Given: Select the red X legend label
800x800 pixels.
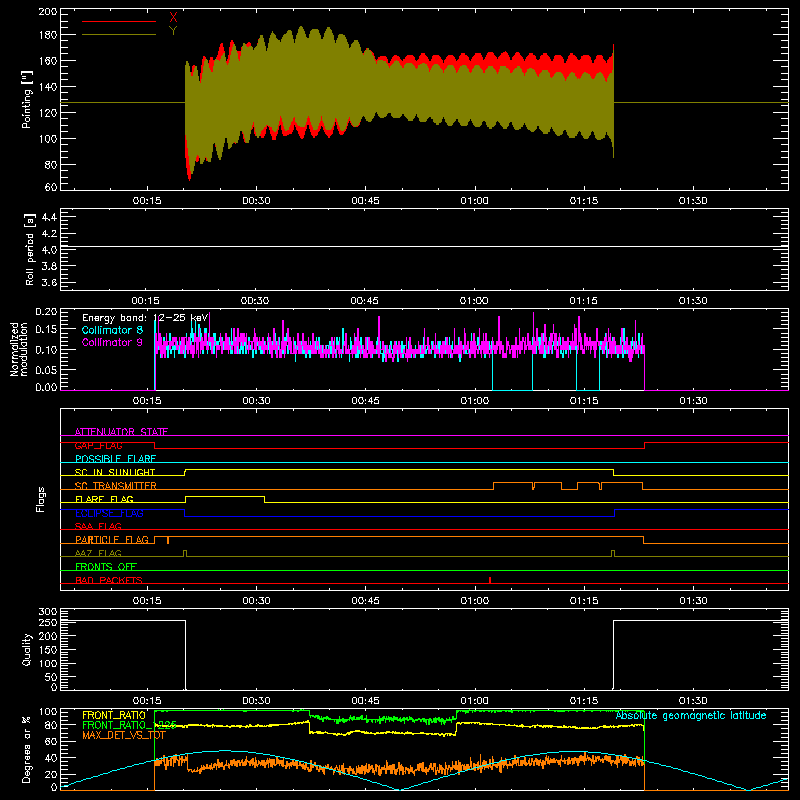Looking at the screenshot, I should (173, 17).
